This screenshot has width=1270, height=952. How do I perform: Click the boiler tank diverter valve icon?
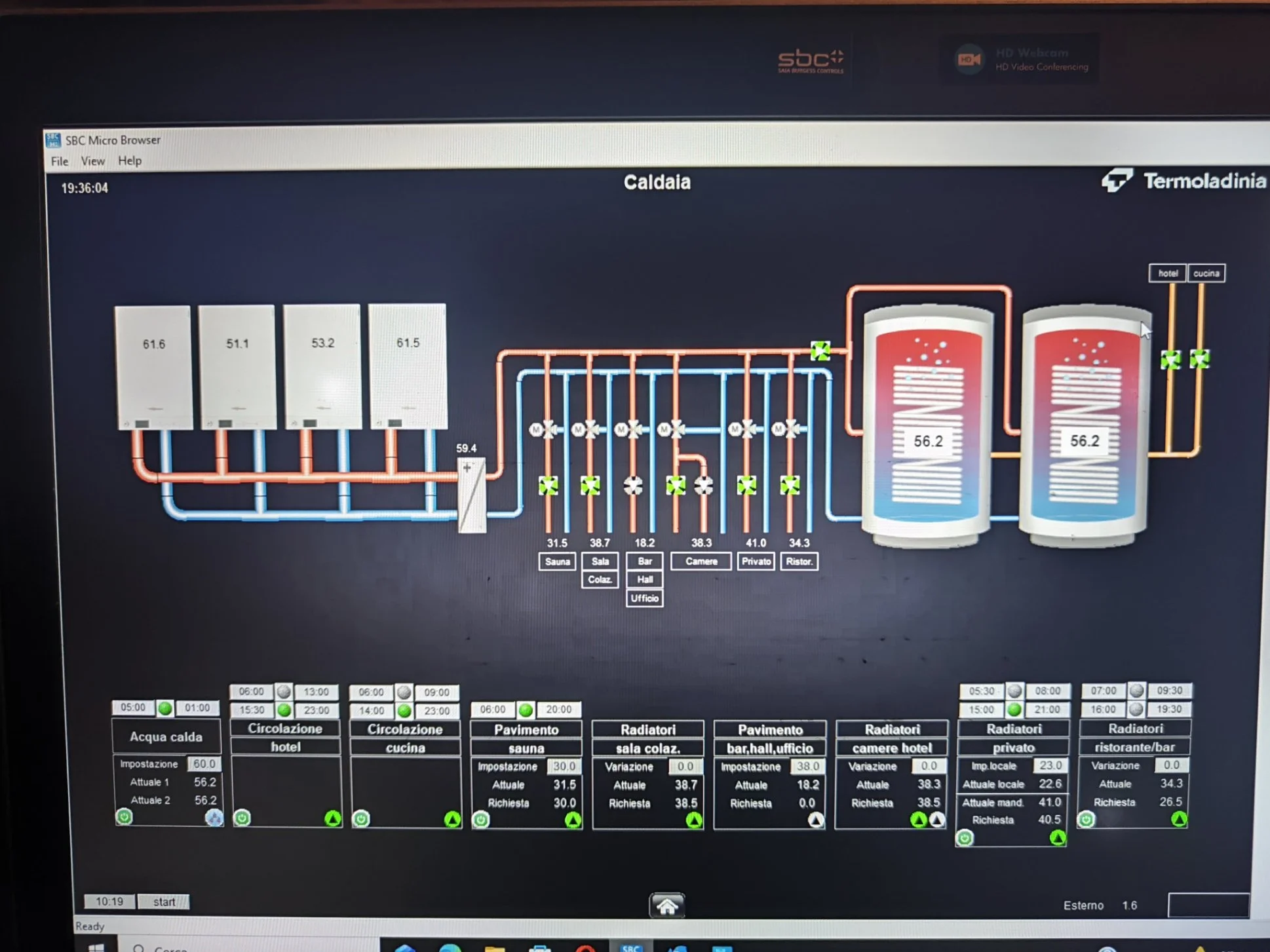820,351
